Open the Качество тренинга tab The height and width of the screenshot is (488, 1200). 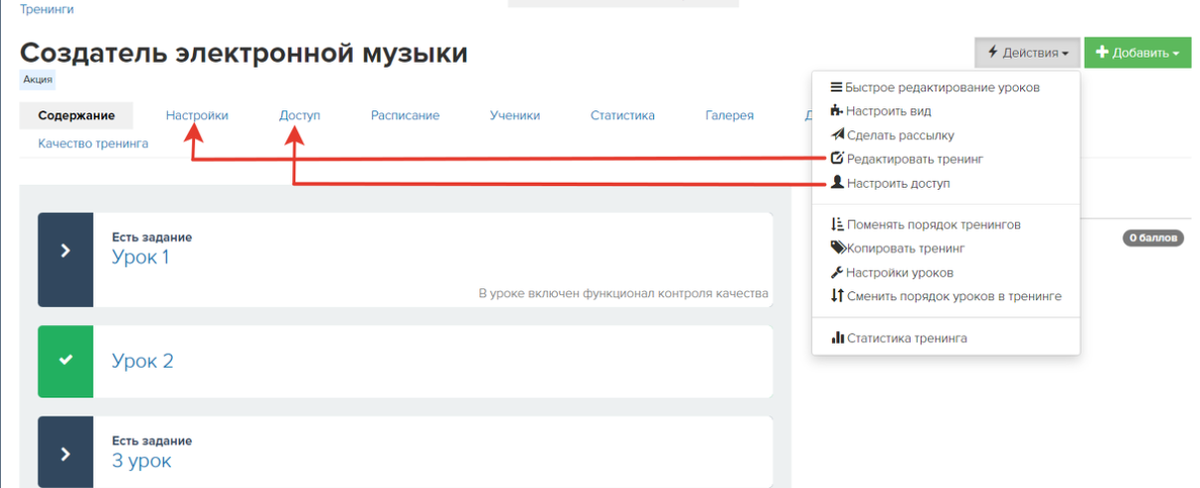point(93,143)
